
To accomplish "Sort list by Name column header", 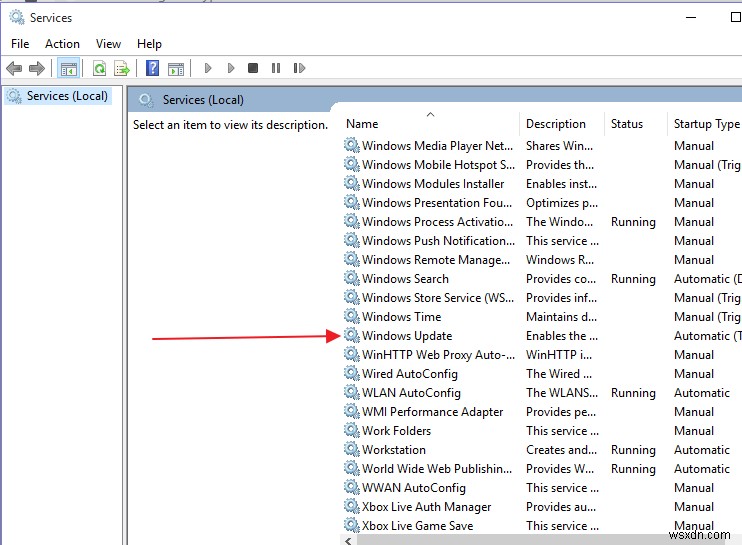I will pyautogui.click(x=362, y=124).
